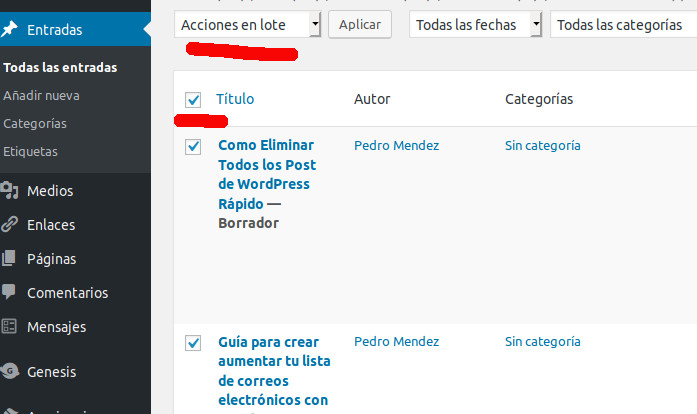Sort the list by Título column

click(235, 99)
